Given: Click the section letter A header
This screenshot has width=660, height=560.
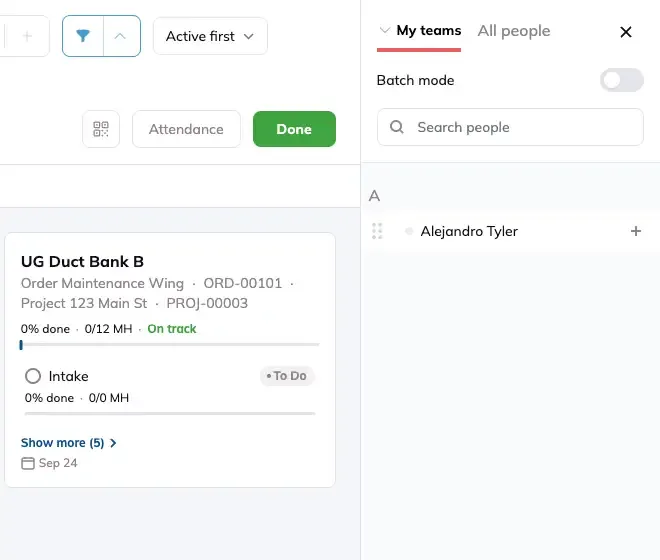Looking at the screenshot, I should 374,196.
